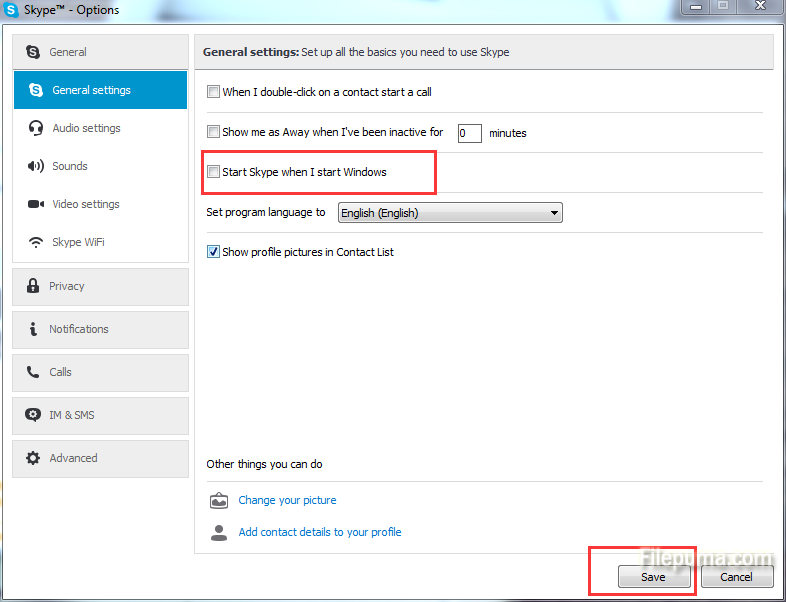Select the Skype WiFi signal icon
Viewport: 786px width, 602px height.
pos(36,242)
